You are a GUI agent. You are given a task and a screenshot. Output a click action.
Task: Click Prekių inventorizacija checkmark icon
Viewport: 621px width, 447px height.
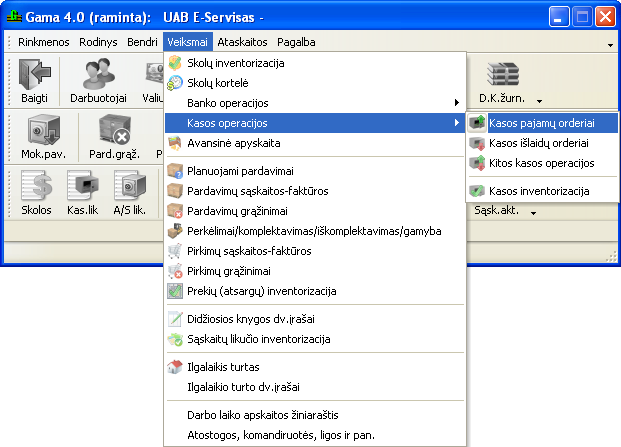175,291
